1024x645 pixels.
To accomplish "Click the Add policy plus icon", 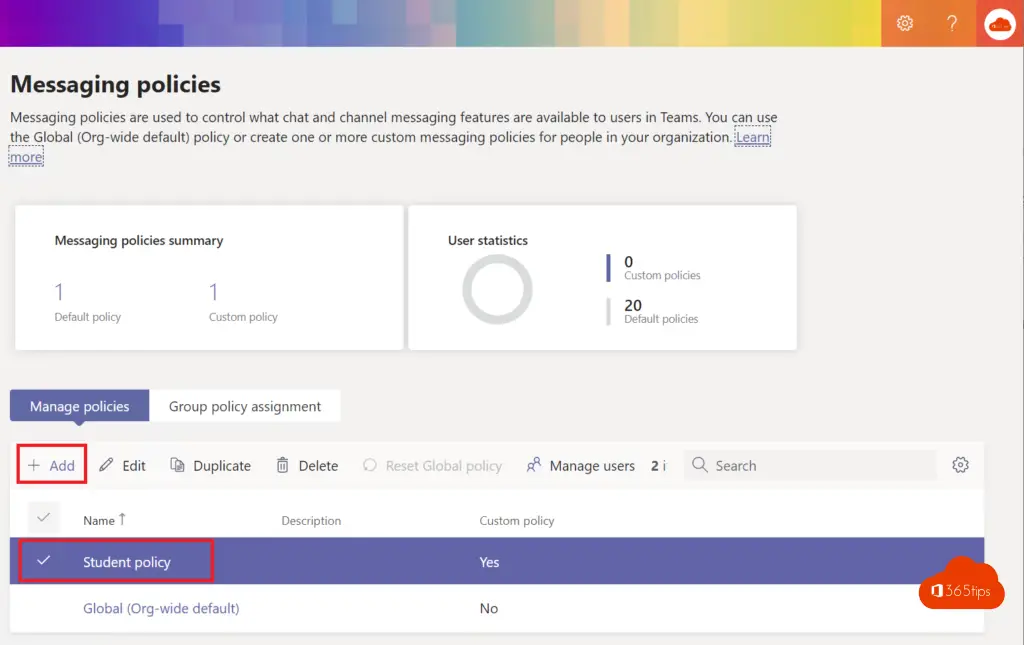I will coord(34,466).
